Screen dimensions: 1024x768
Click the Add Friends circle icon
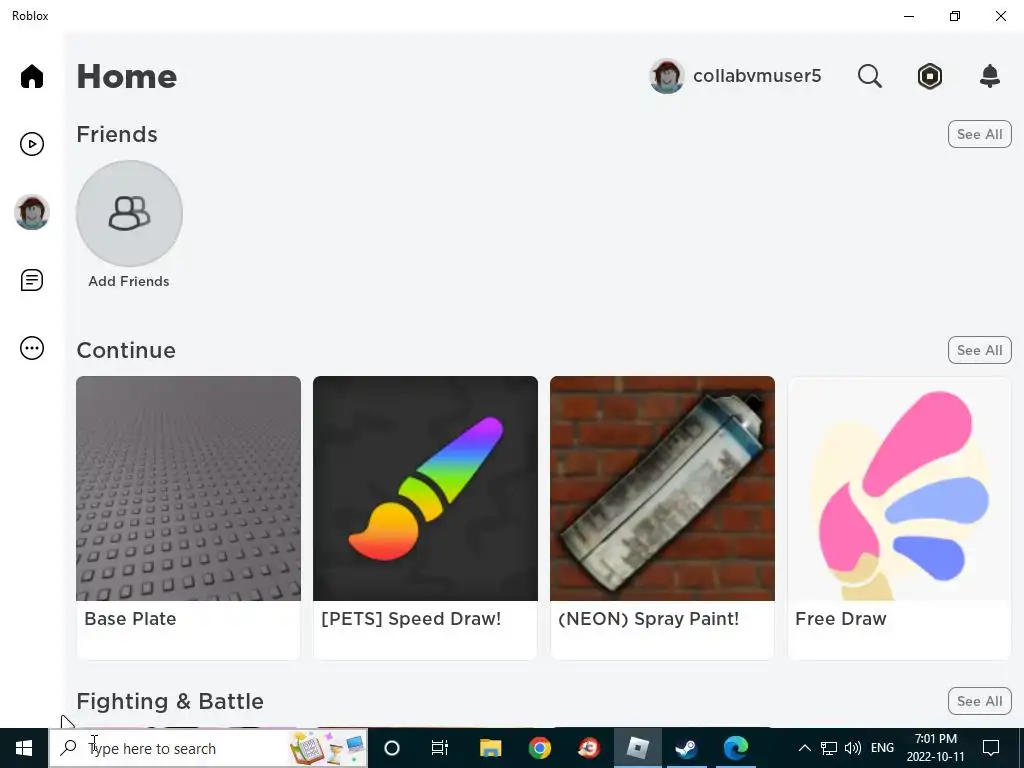tap(129, 213)
